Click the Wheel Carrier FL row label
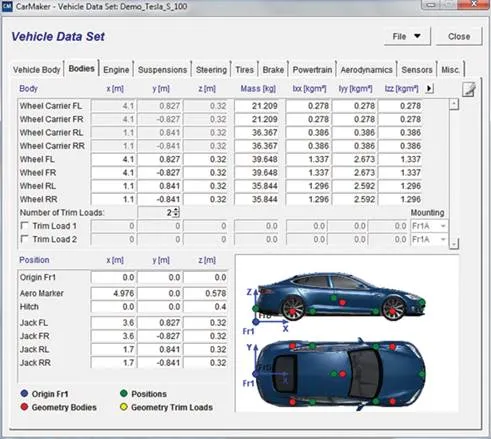491x439 pixels. point(51,106)
